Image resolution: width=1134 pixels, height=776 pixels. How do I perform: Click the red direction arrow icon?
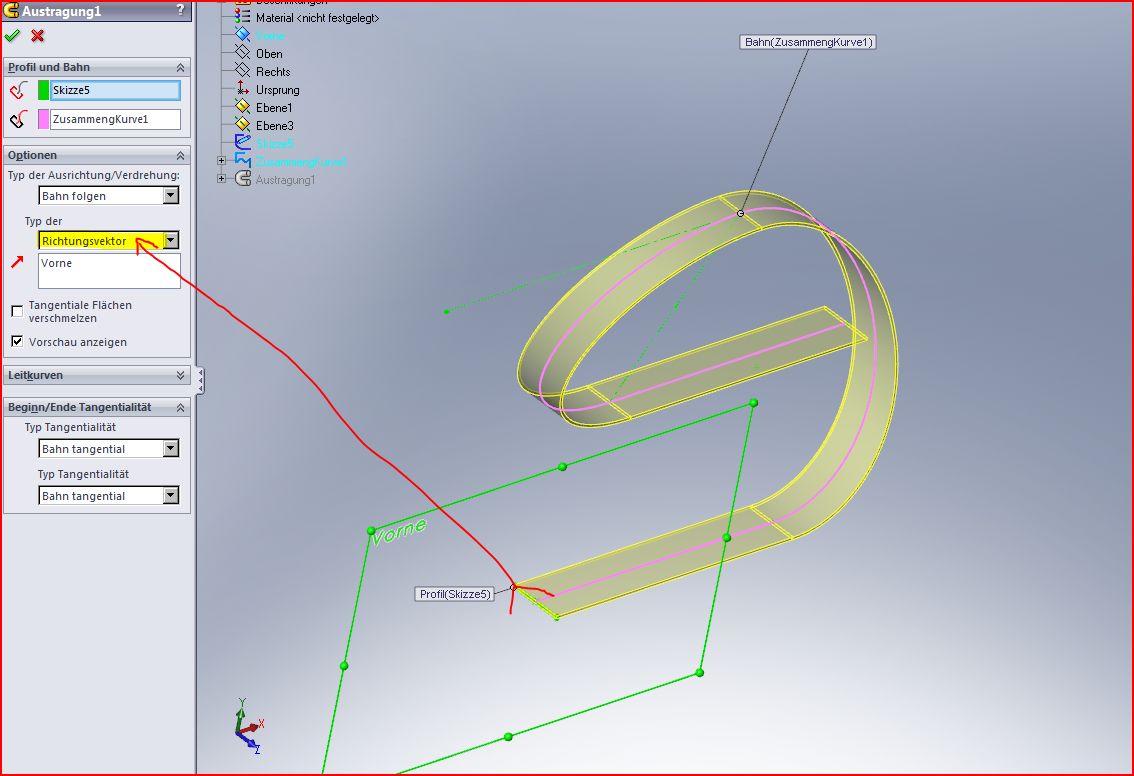tap(17, 262)
